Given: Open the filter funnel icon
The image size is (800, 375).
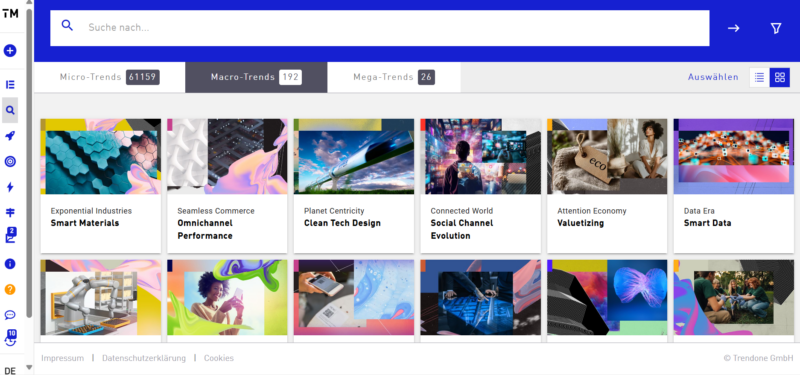Looking at the screenshot, I should pos(776,29).
